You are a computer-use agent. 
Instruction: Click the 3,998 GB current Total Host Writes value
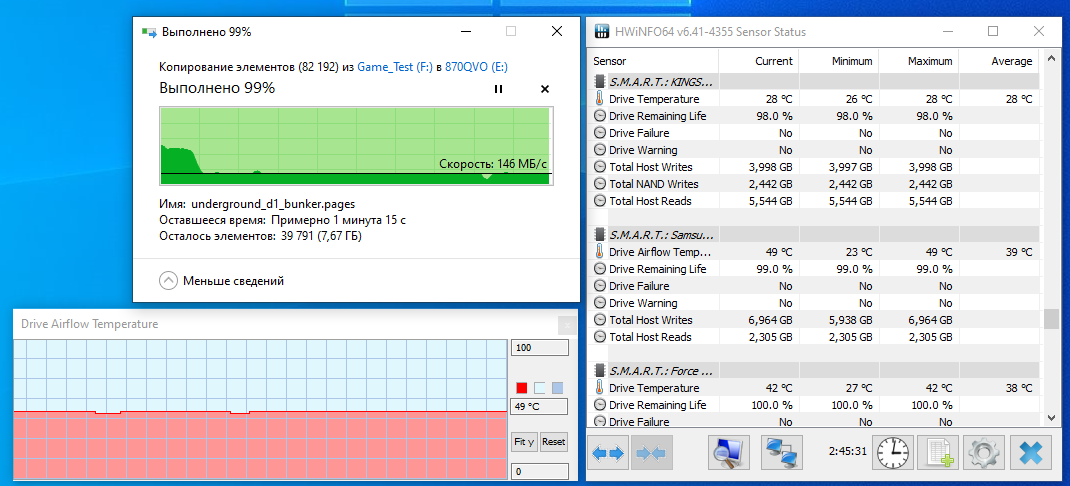point(768,167)
